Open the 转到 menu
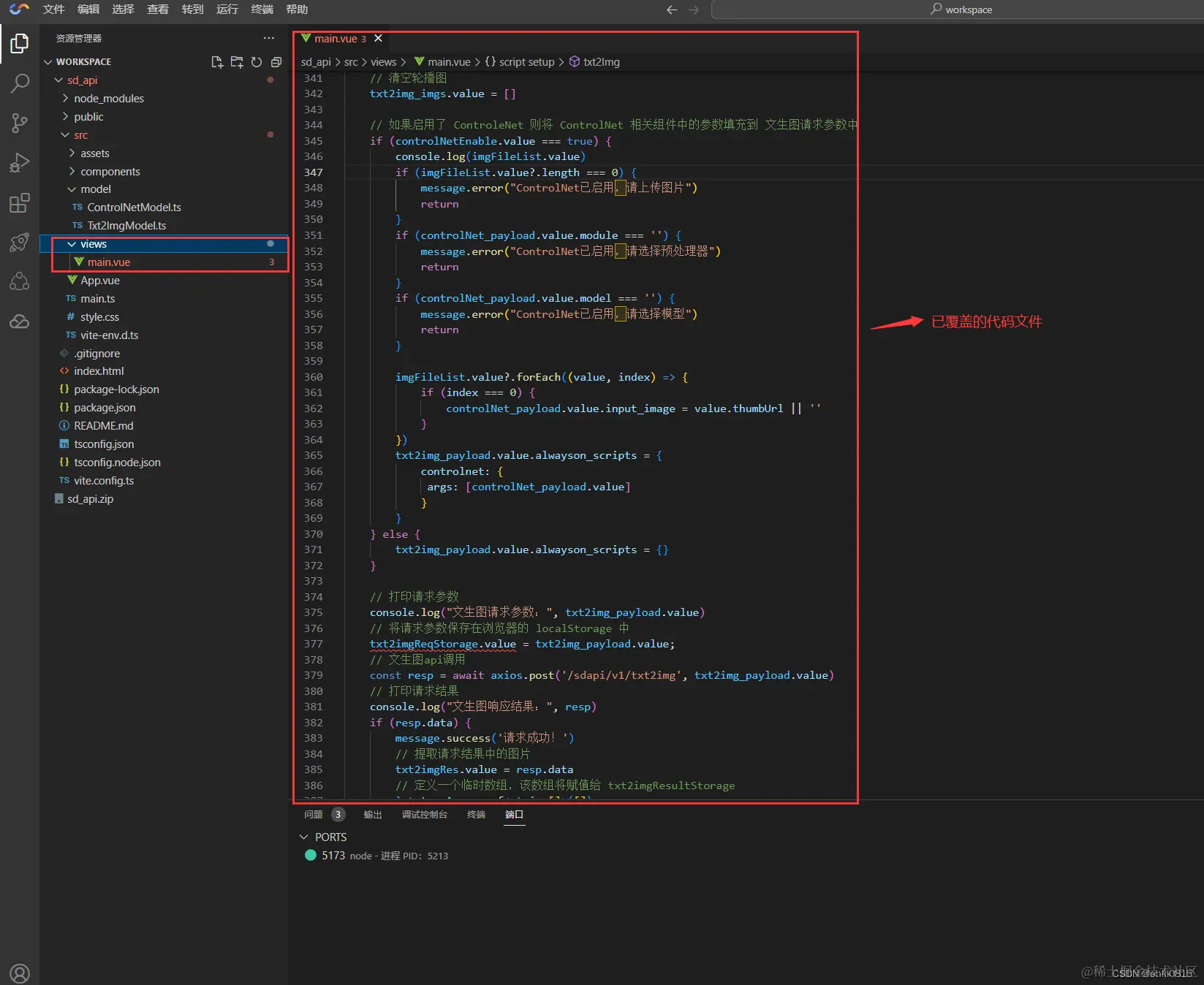 [193, 9]
